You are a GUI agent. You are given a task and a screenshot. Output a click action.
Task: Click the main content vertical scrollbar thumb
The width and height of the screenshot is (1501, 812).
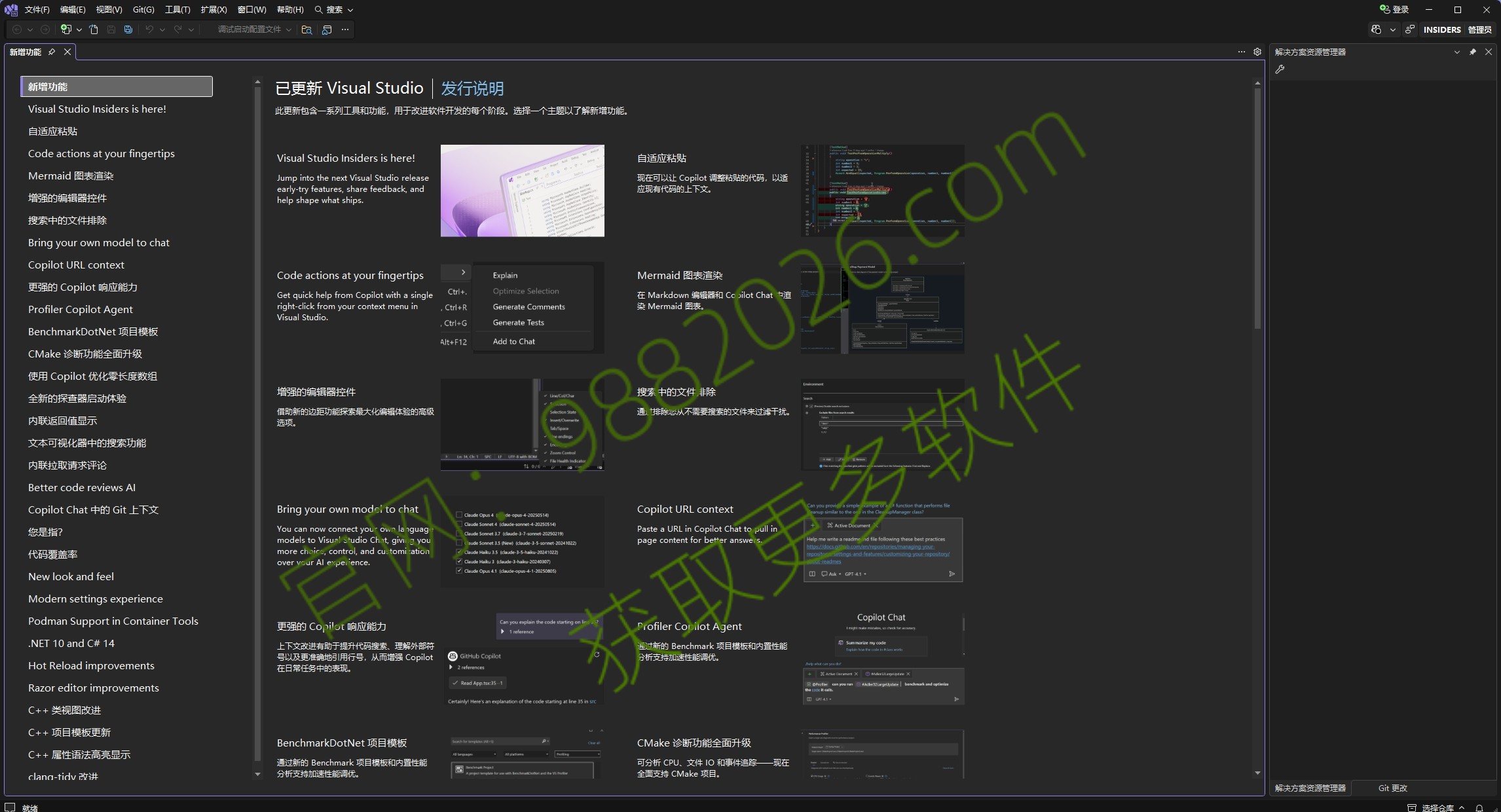click(1257, 208)
